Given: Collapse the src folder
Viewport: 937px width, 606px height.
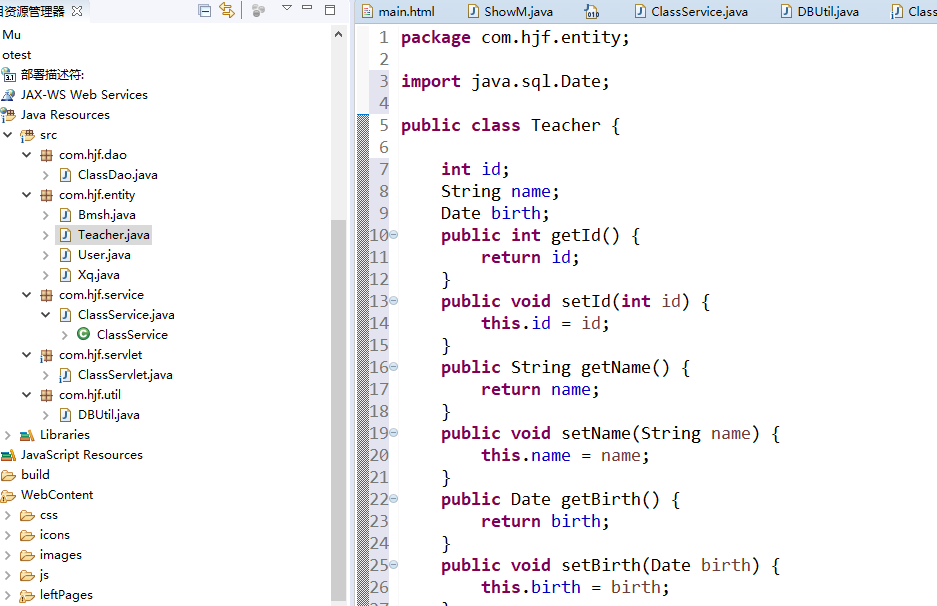Looking at the screenshot, I should click(8, 135).
